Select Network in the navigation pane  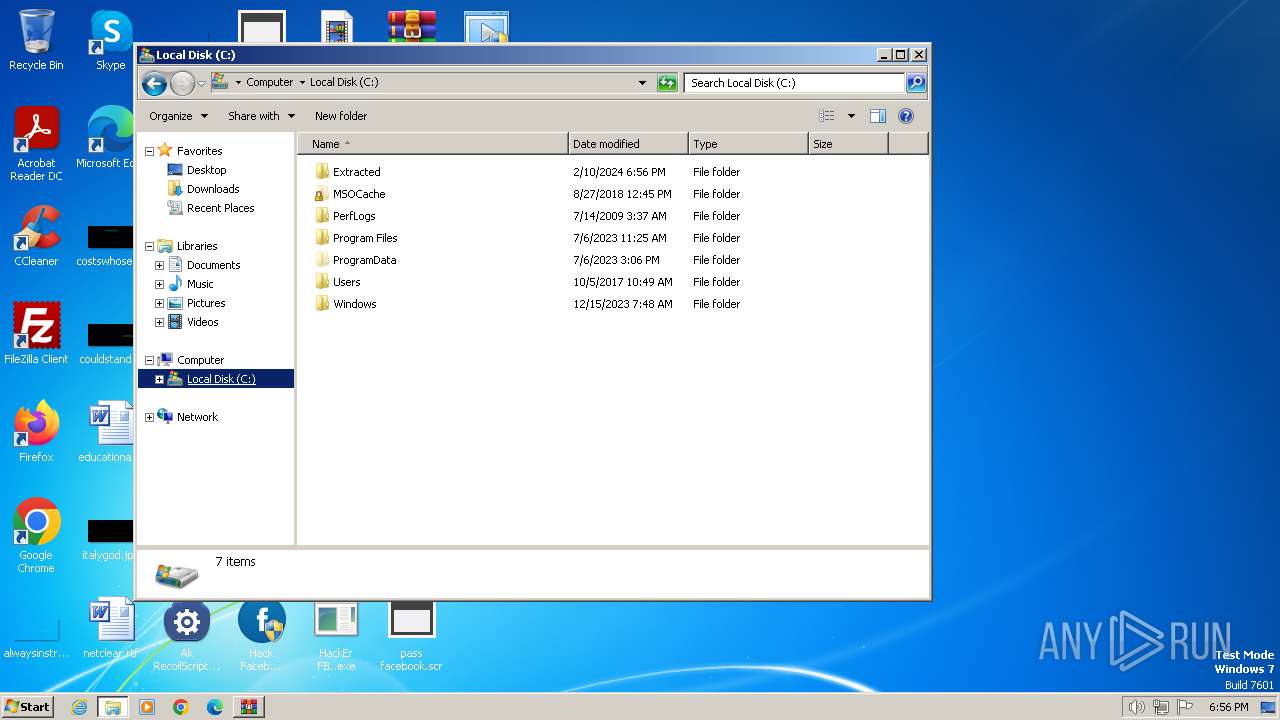[x=197, y=417]
